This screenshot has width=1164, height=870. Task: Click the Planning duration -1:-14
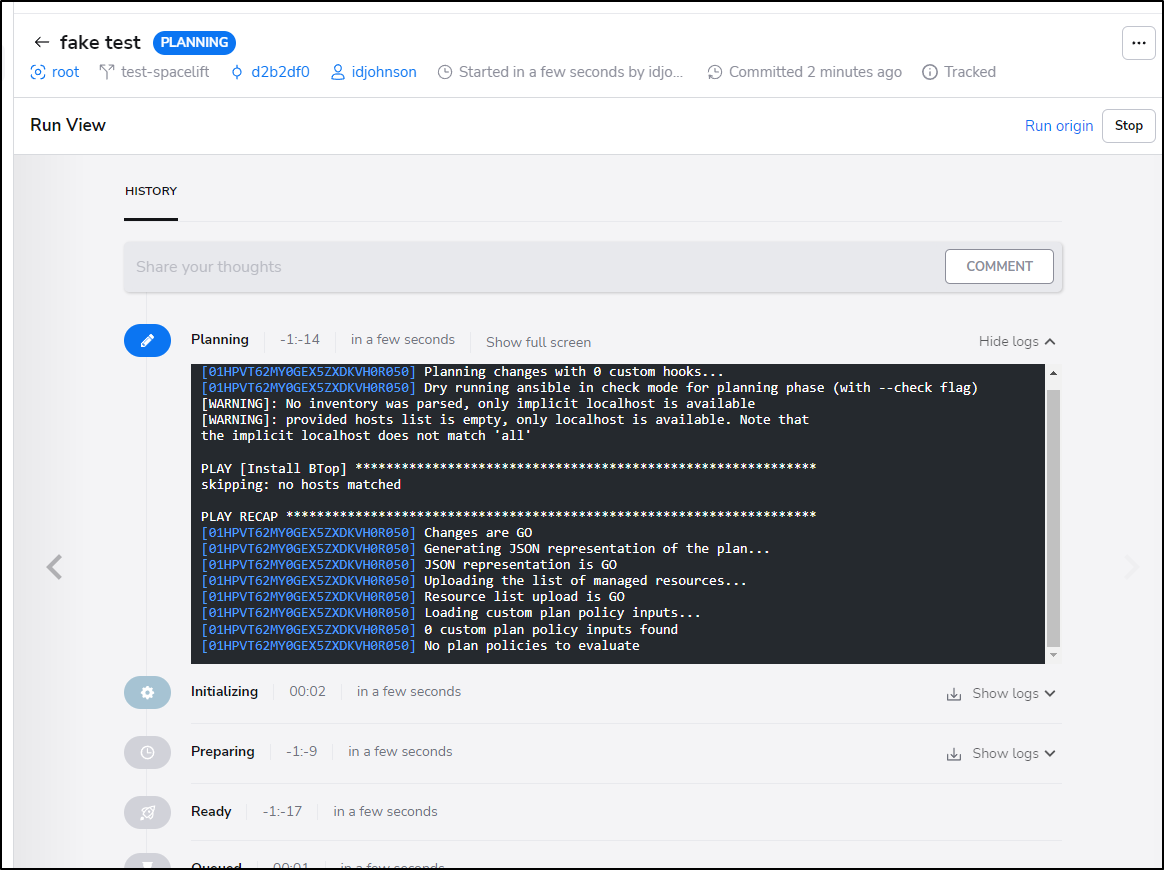point(300,339)
